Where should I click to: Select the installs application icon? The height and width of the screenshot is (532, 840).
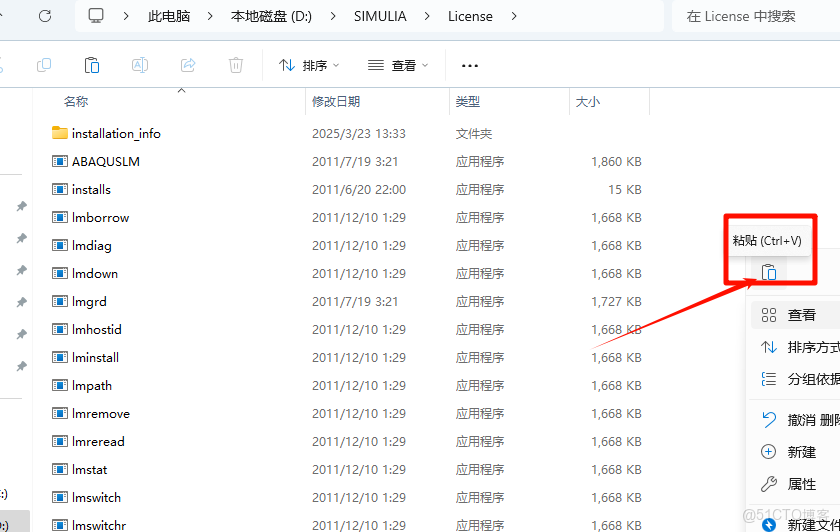pyautogui.click(x=59, y=189)
